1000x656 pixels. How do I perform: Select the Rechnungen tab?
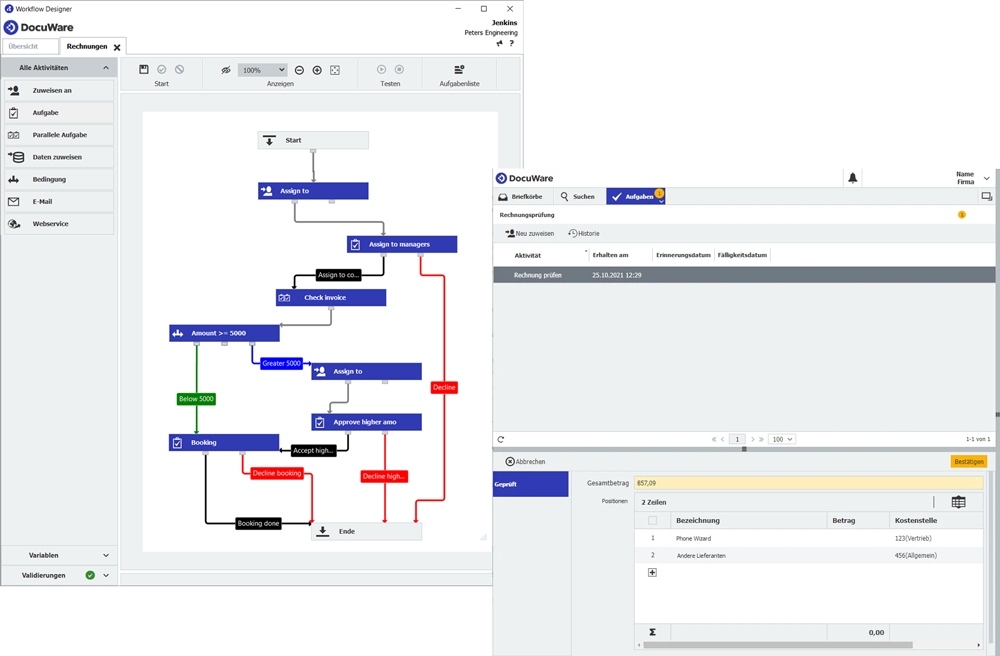87,47
